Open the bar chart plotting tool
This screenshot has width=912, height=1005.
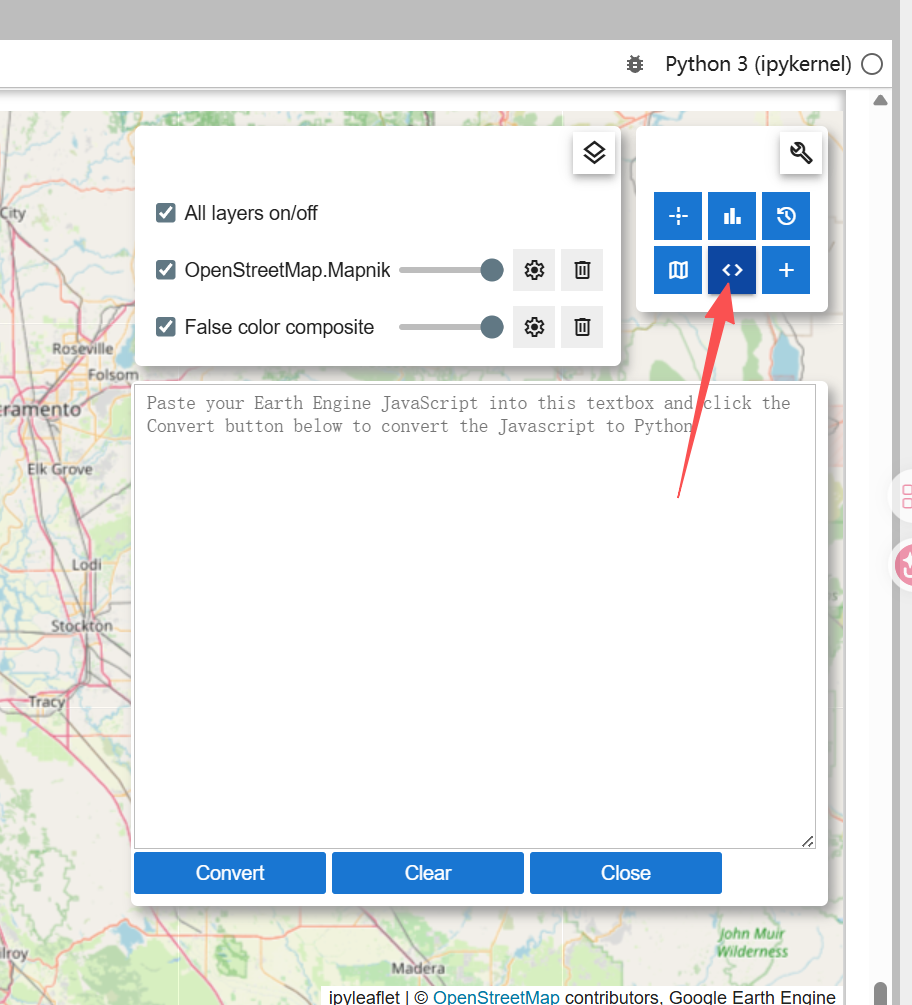(732, 216)
